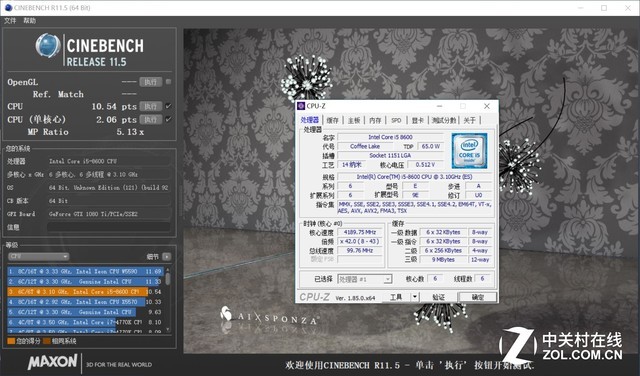Click the CPU-Z title bar app icon
640x376 pixels.
(301, 106)
